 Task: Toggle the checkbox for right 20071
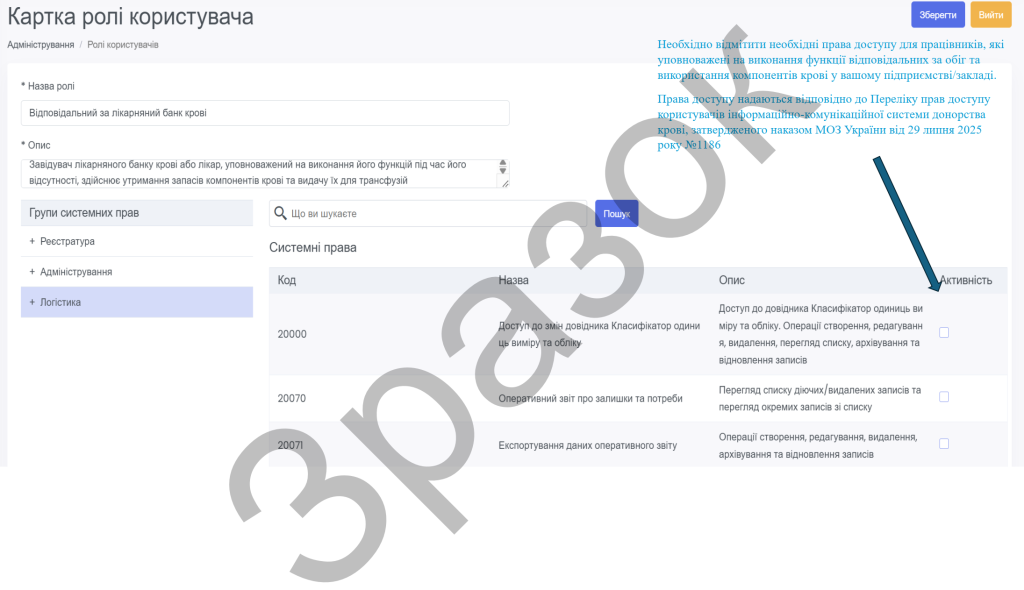click(944, 444)
